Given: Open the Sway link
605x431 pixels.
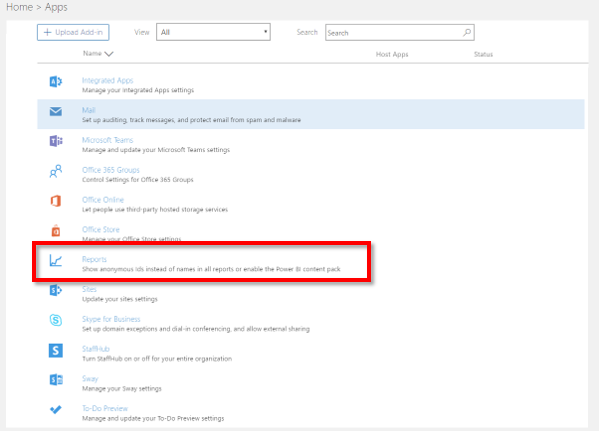Looking at the screenshot, I should [x=90, y=379].
